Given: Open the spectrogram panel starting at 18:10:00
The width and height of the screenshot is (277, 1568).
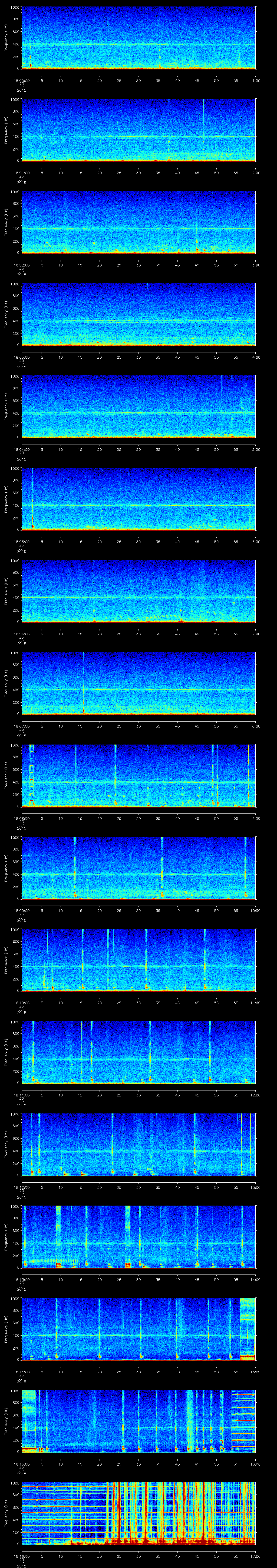Looking at the screenshot, I should pos(139,960).
